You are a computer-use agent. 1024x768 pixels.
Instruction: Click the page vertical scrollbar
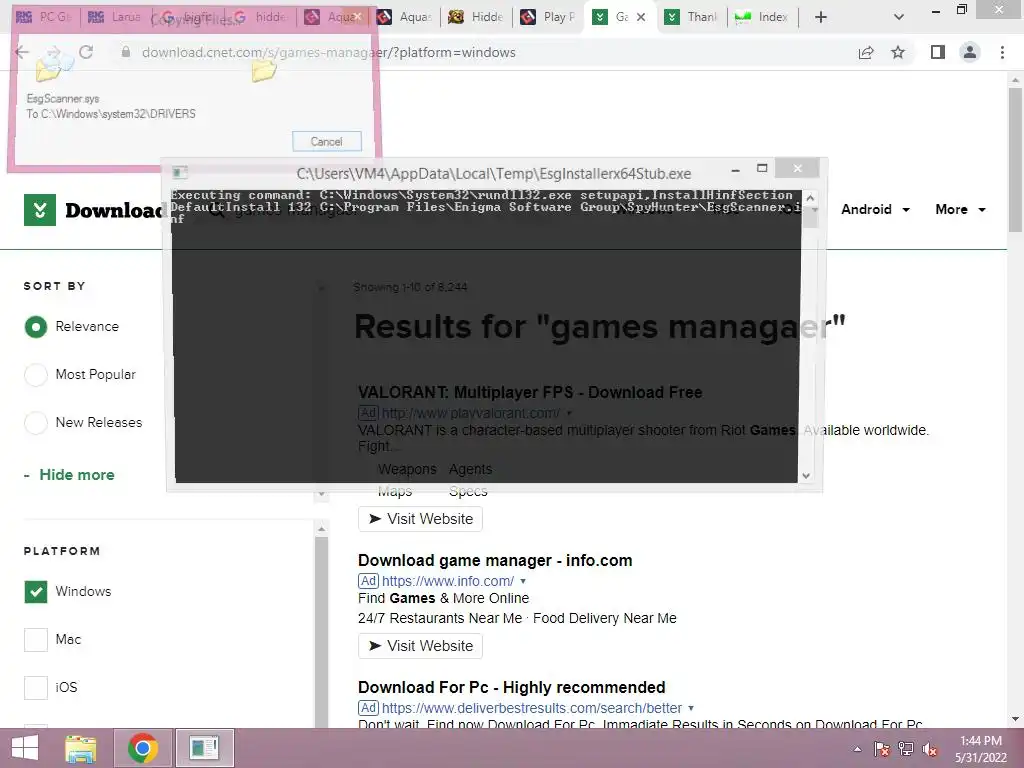tap(1016, 159)
